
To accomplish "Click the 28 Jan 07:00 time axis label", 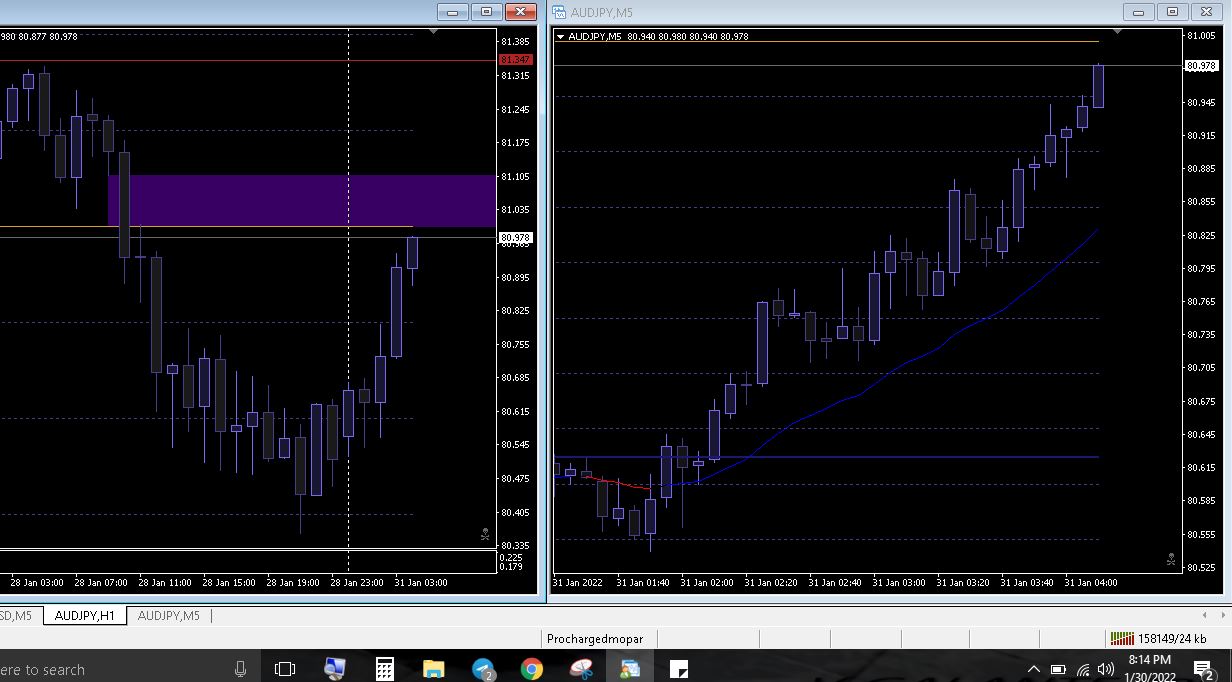I will [x=101, y=582].
